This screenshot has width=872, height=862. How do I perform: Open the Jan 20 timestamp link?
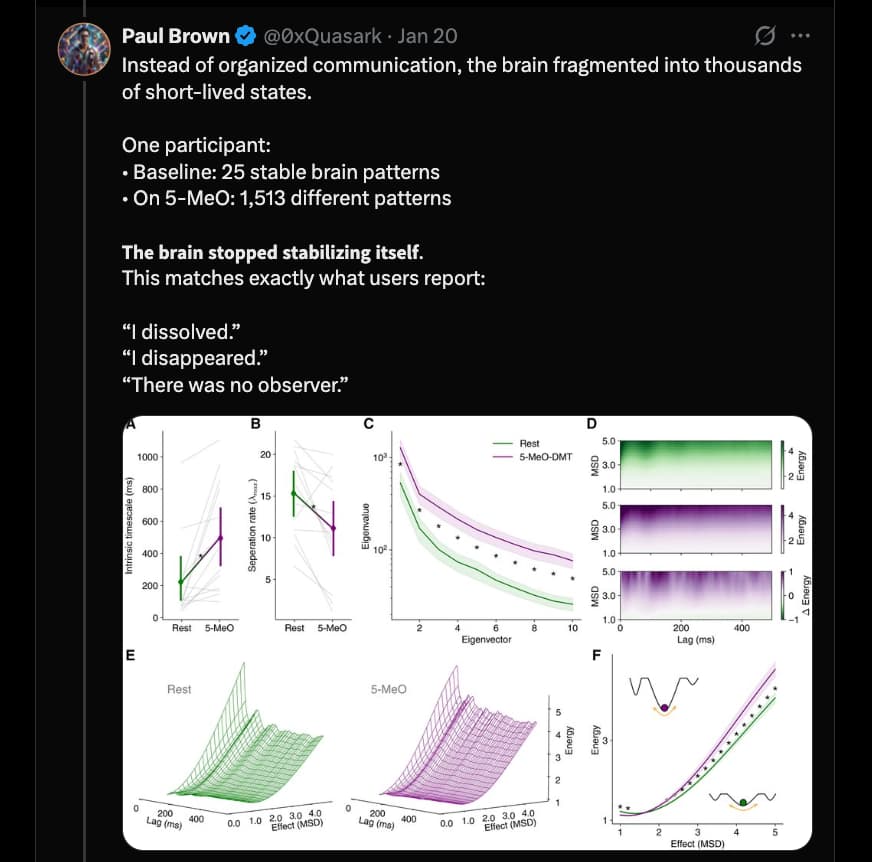pos(428,36)
